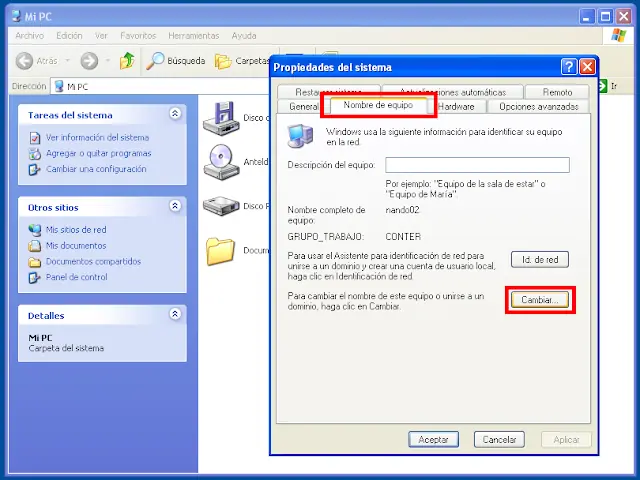The width and height of the screenshot is (640, 480).
Task: Click Mi PC icon in address bar
Action: pos(59,86)
